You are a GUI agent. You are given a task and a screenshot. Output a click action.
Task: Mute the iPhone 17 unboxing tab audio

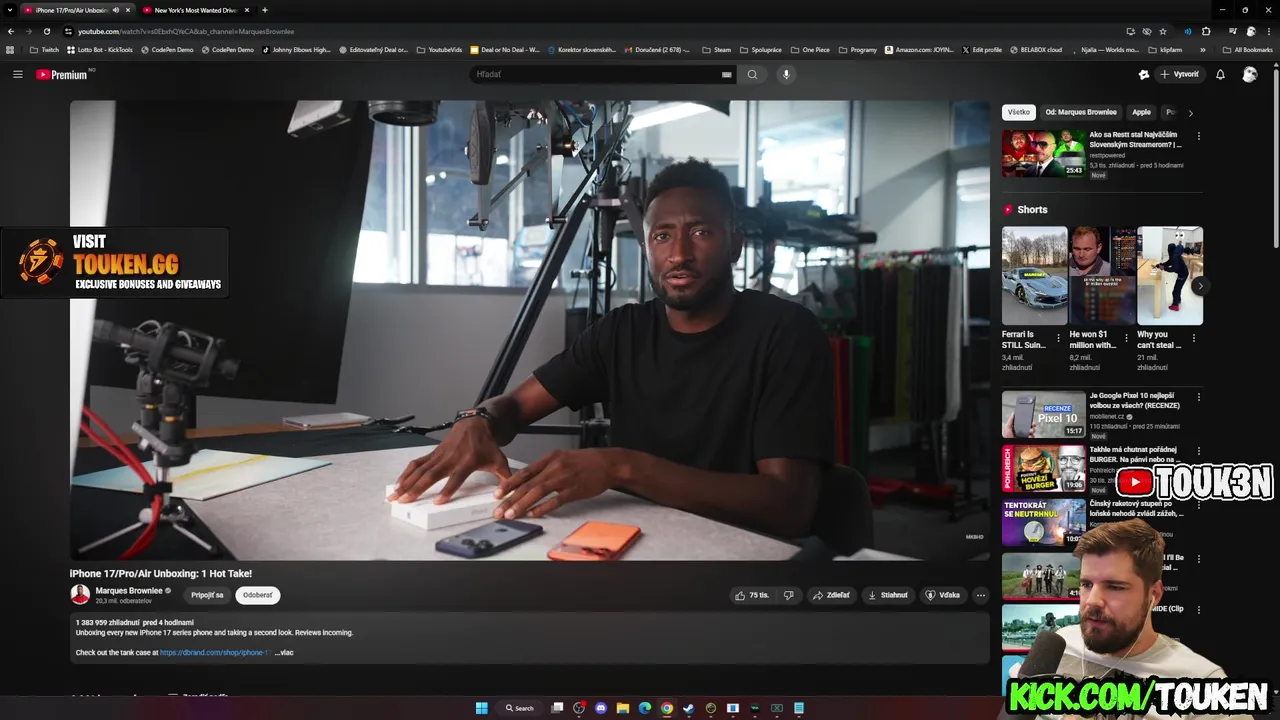click(x=116, y=10)
